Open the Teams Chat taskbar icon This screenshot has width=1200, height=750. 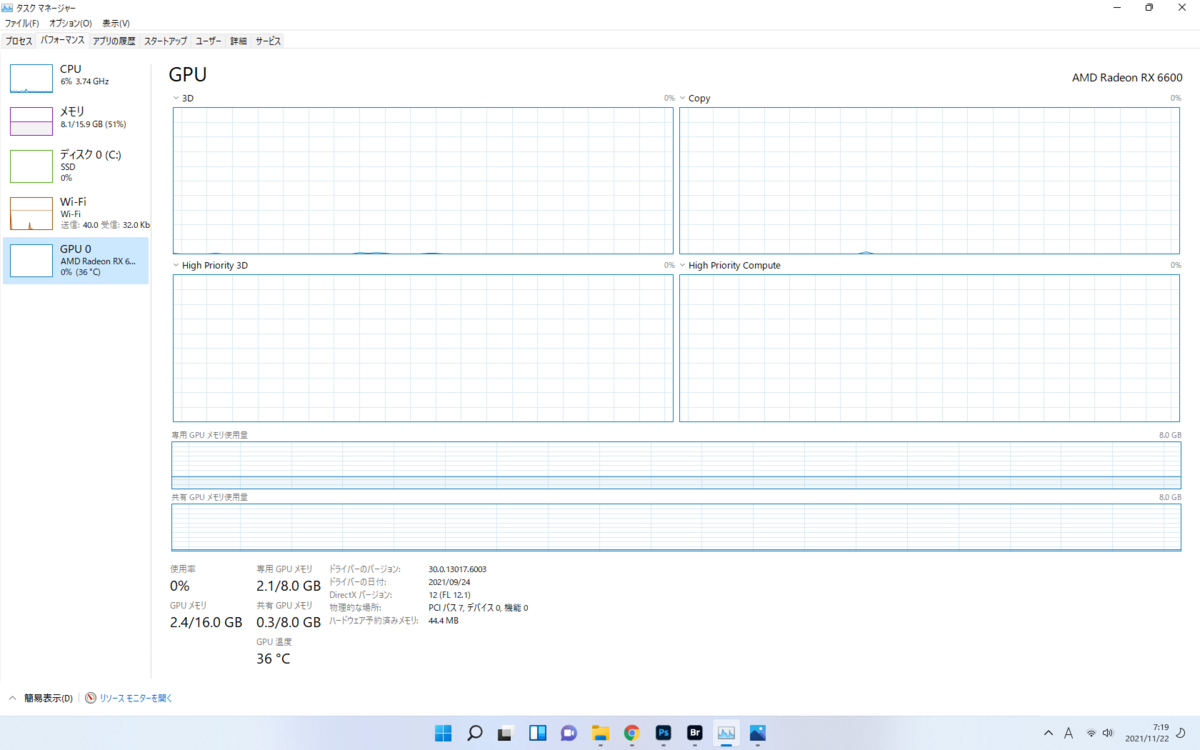pyautogui.click(x=569, y=733)
